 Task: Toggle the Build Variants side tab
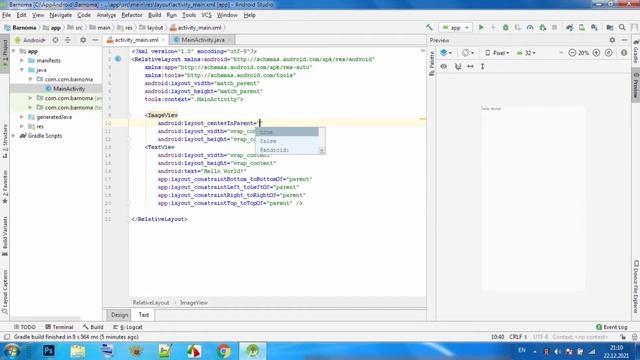coord(5,236)
